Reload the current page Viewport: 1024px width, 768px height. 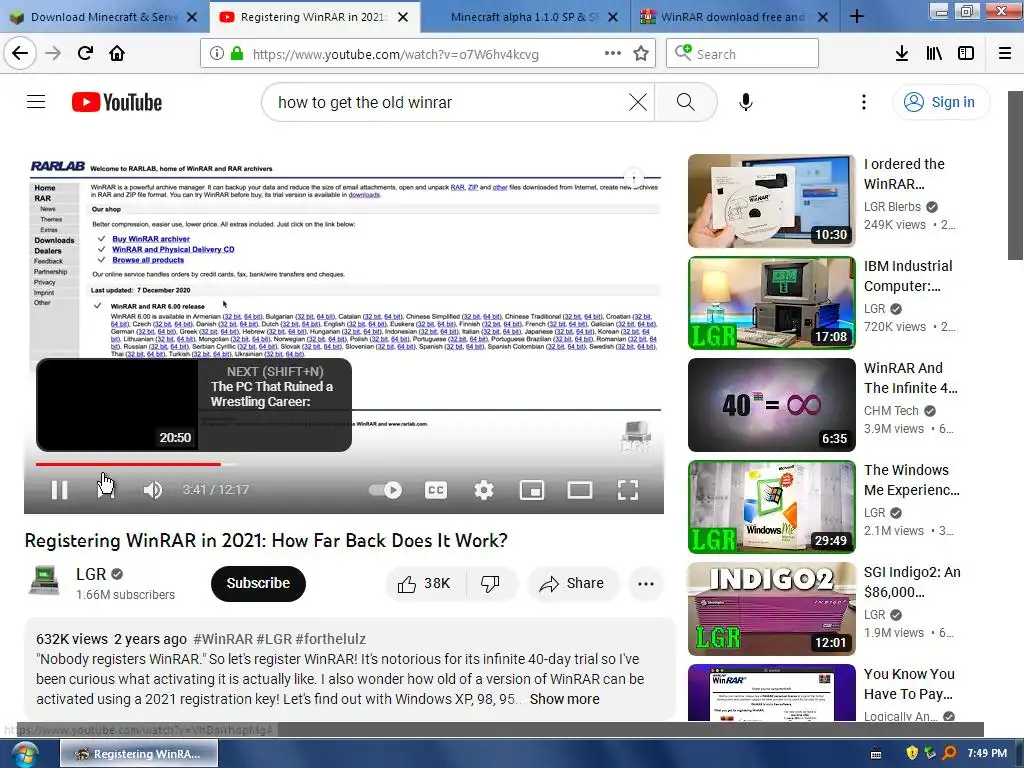(85, 53)
